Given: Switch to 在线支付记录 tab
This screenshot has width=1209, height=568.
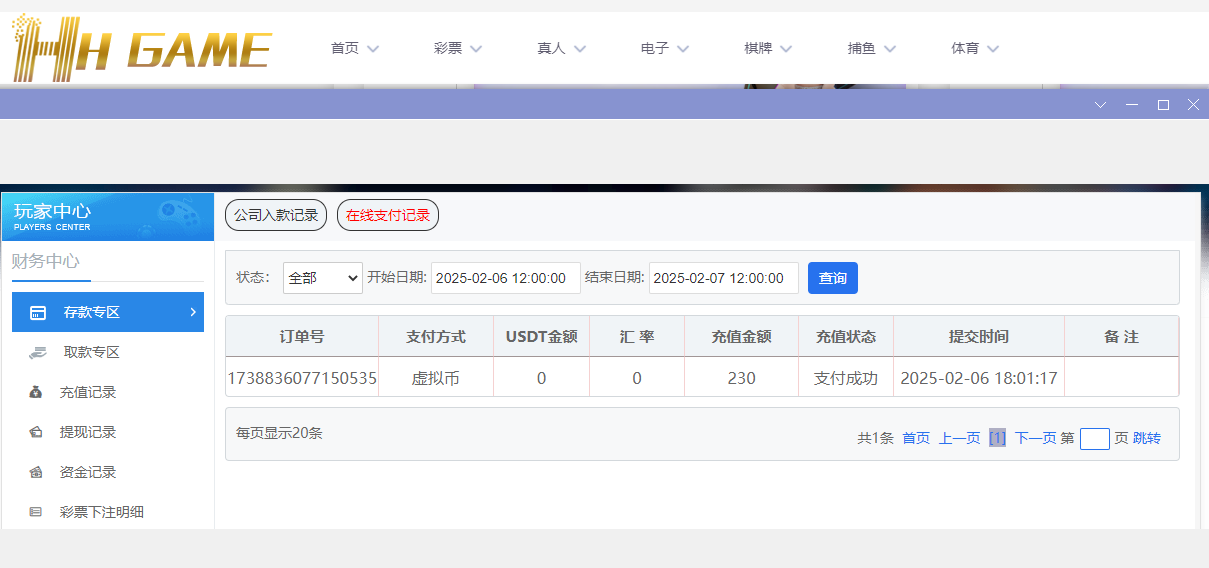Looking at the screenshot, I should tap(388, 215).
